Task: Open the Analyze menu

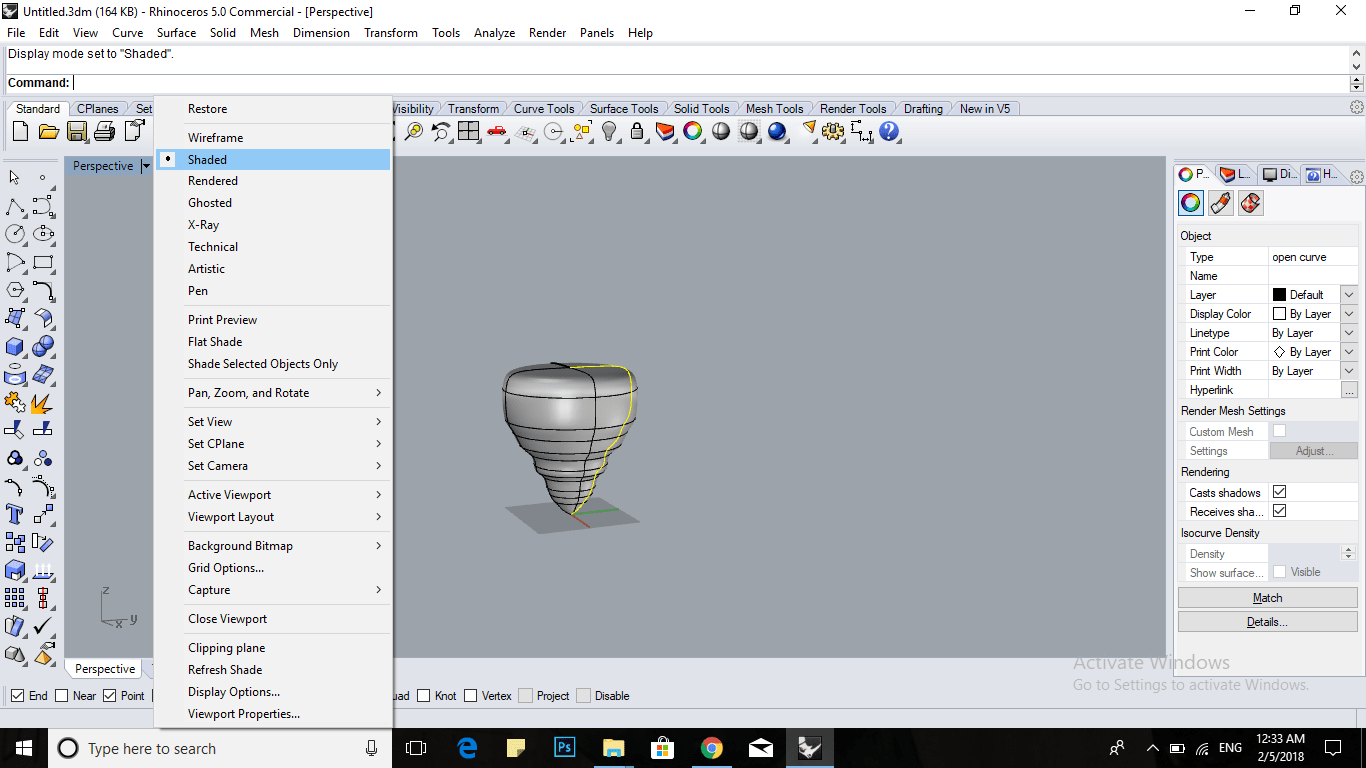Action: (494, 33)
